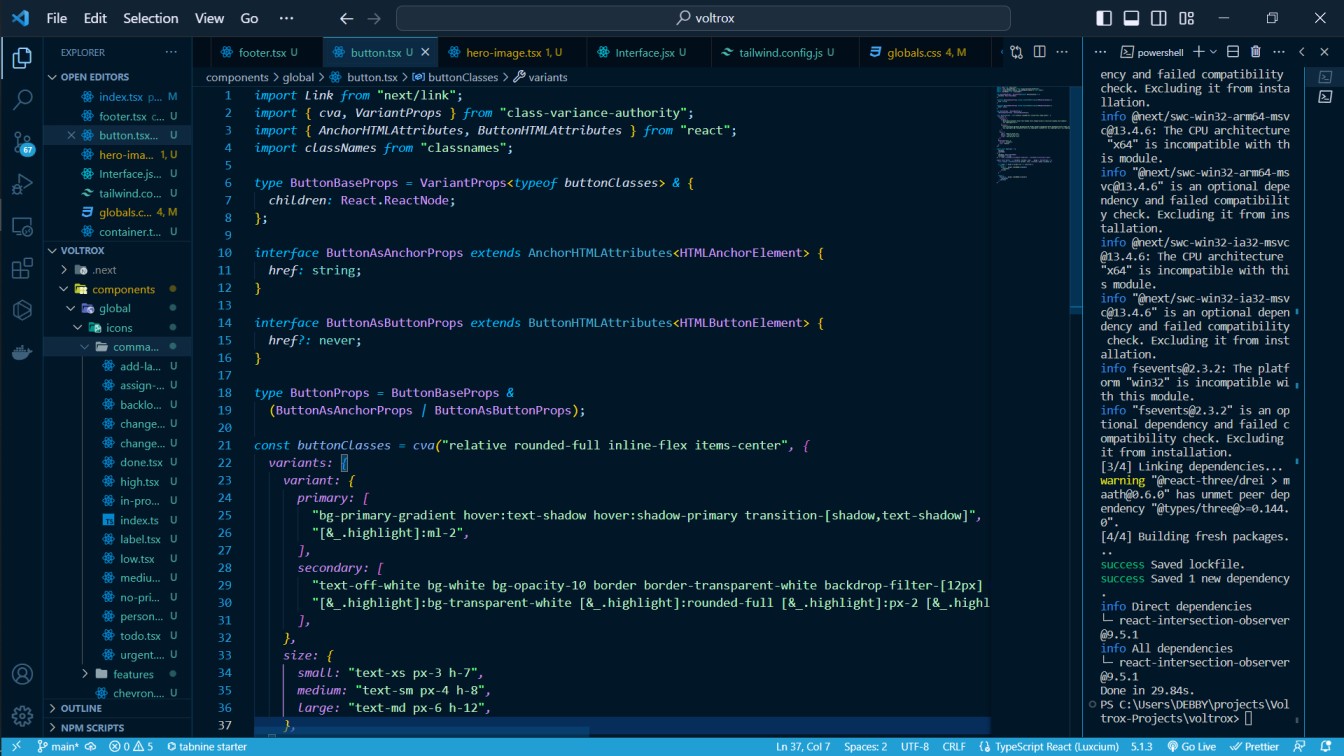The width and height of the screenshot is (1344, 756).
Task: Change Spaces: 2 indentation setting
Action: point(865,746)
